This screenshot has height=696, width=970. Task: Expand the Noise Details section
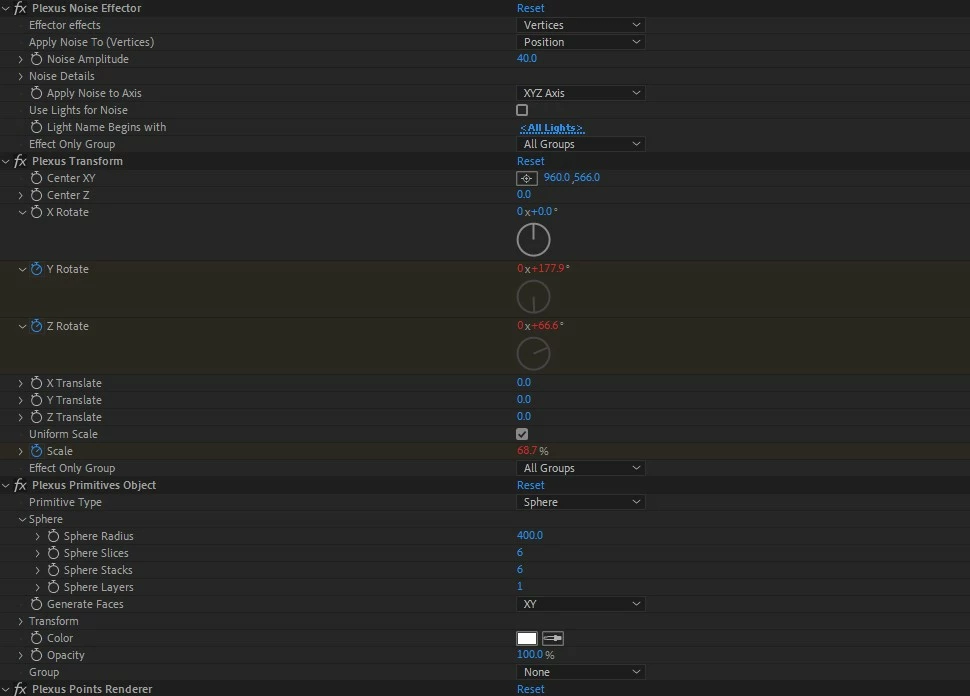20,76
